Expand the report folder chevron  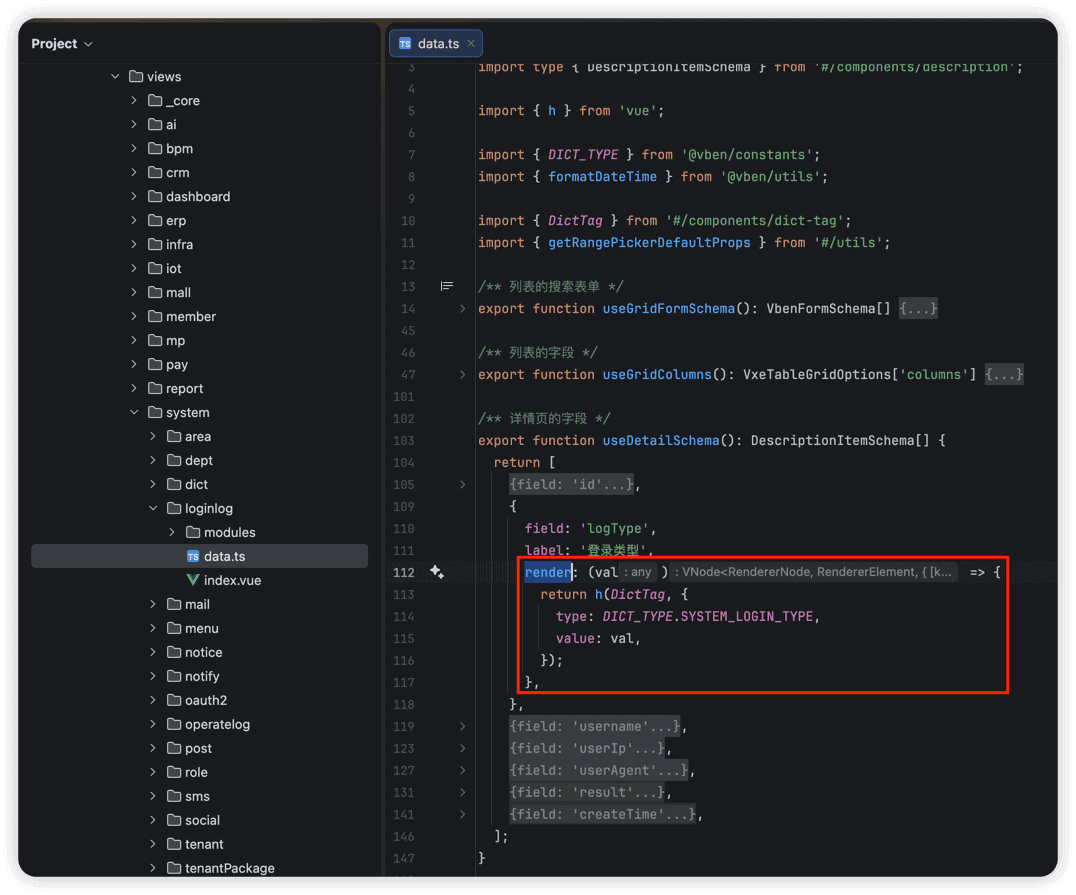[x=134, y=388]
